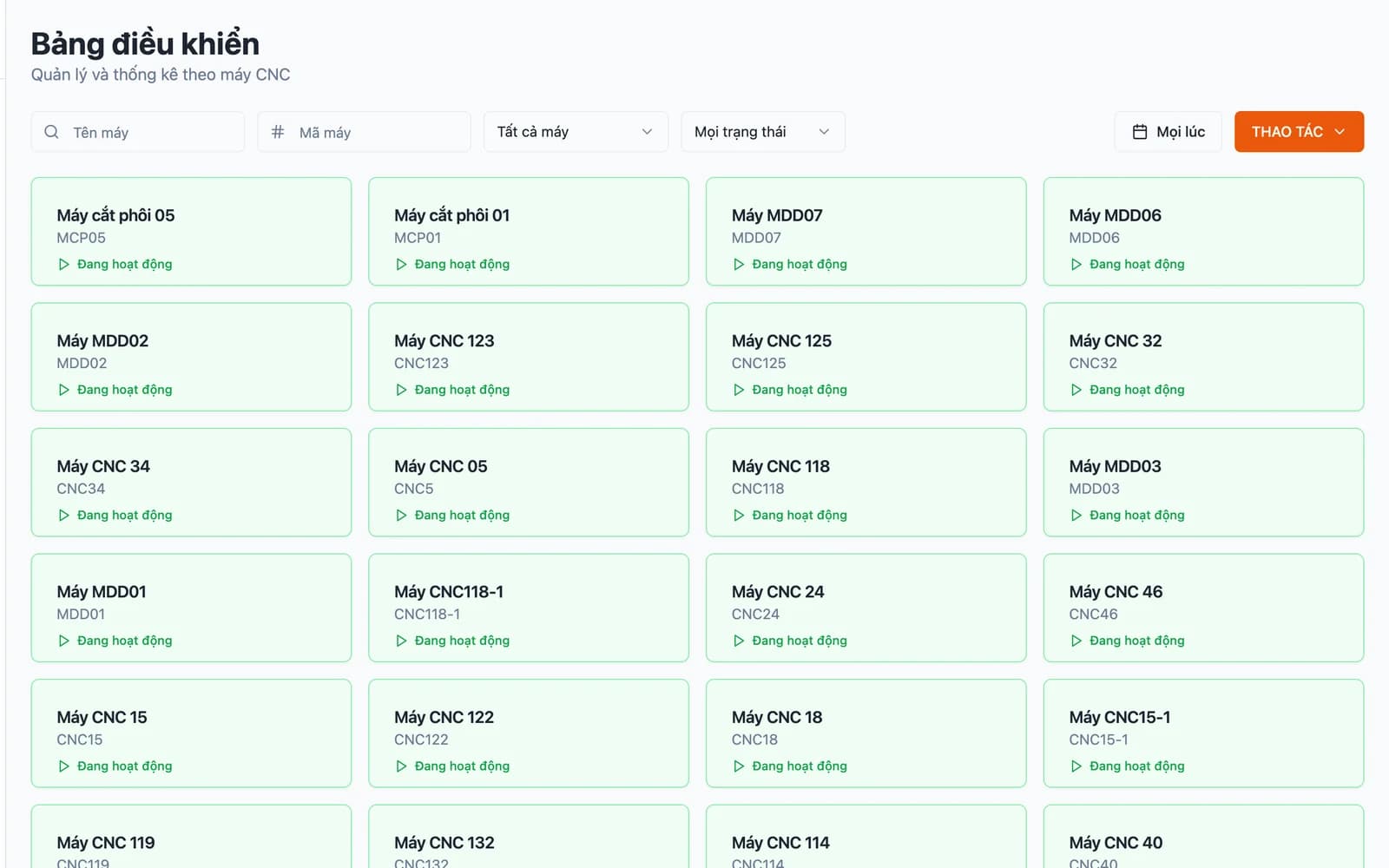Open the Tất cả máy dropdown
The height and width of the screenshot is (868, 1389).
[576, 132]
